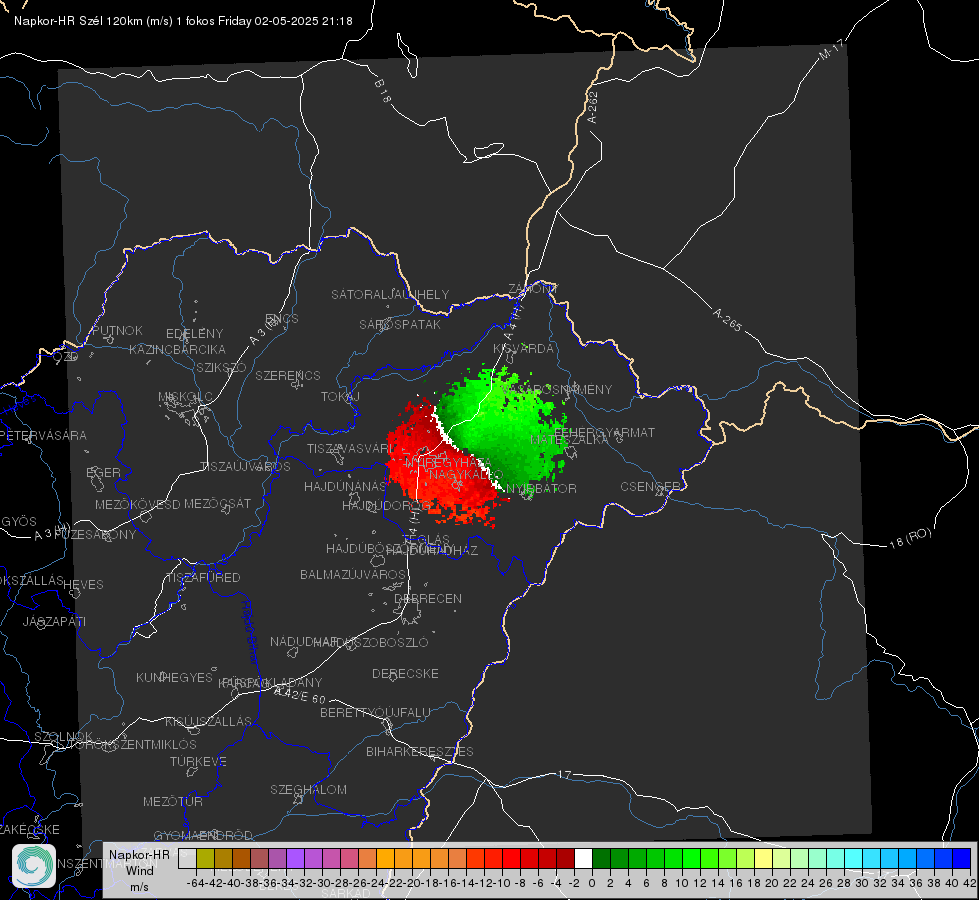Click the NYÍRBÁTOR town label
The width and height of the screenshot is (979, 900).
541,488
